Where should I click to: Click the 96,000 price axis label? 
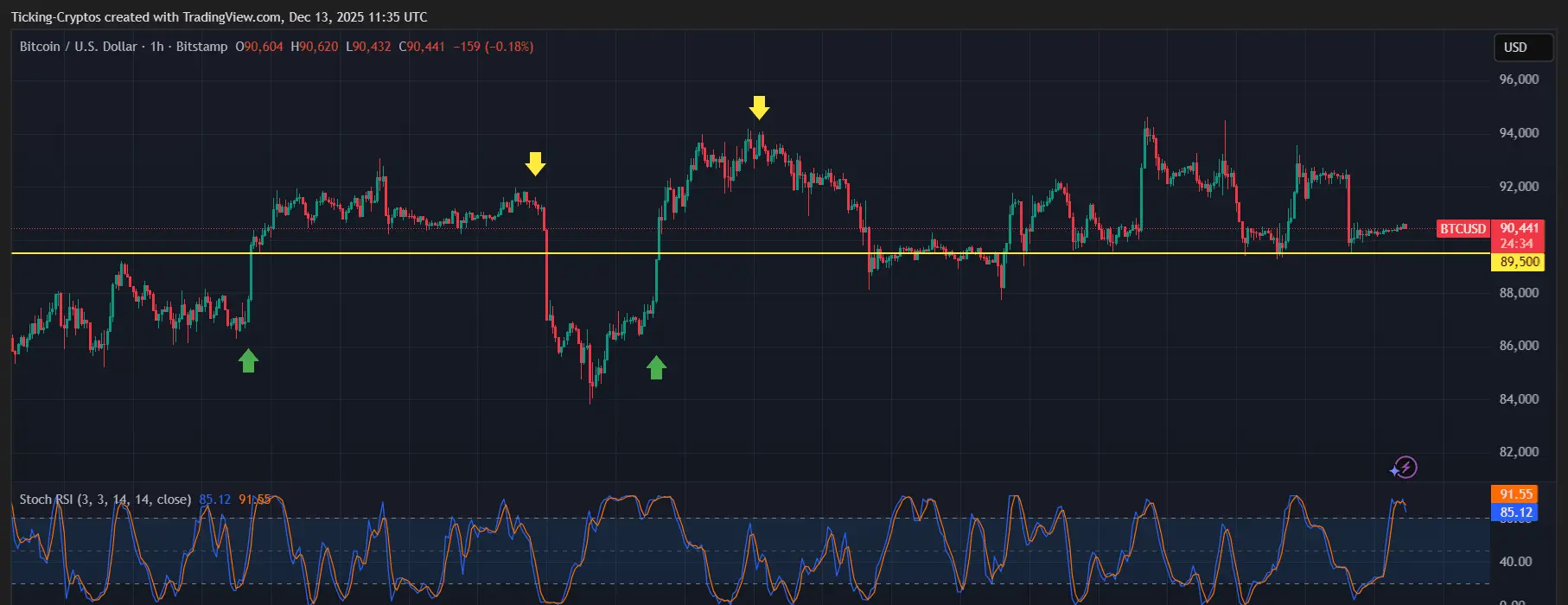click(x=1519, y=80)
